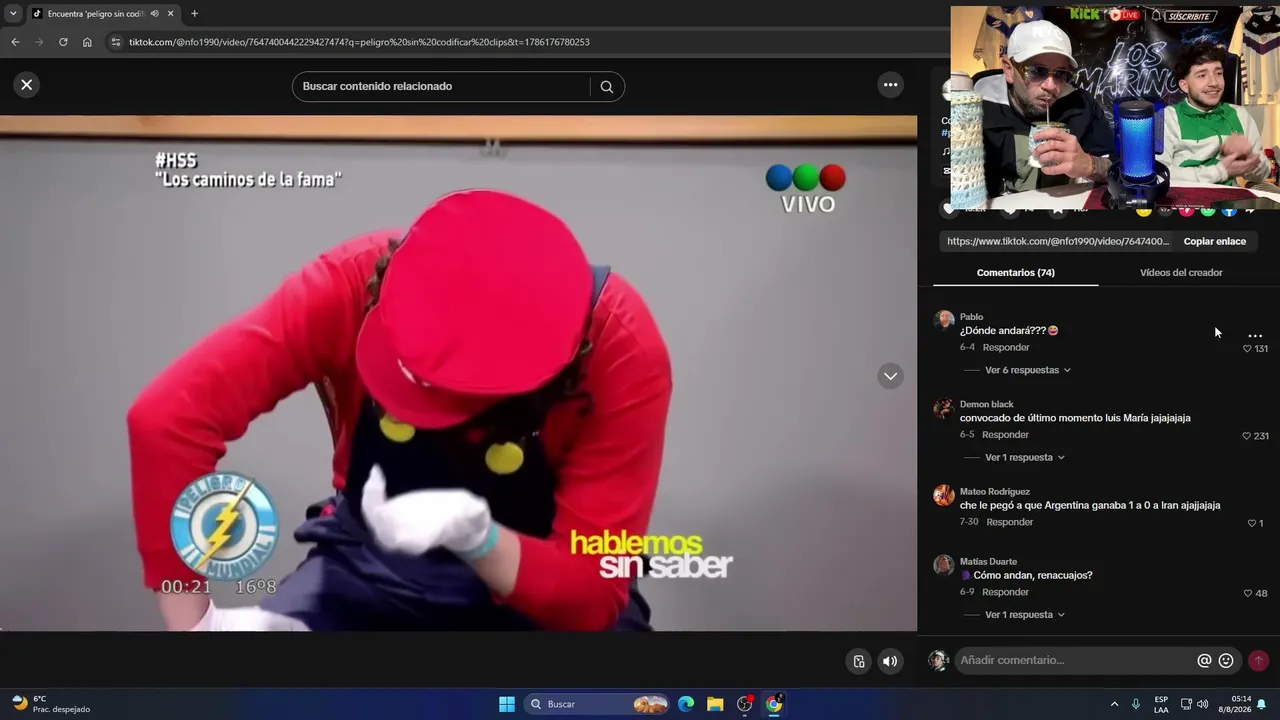
Task: Mute the tab via its audio icon
Action: (x=154, y=14)
